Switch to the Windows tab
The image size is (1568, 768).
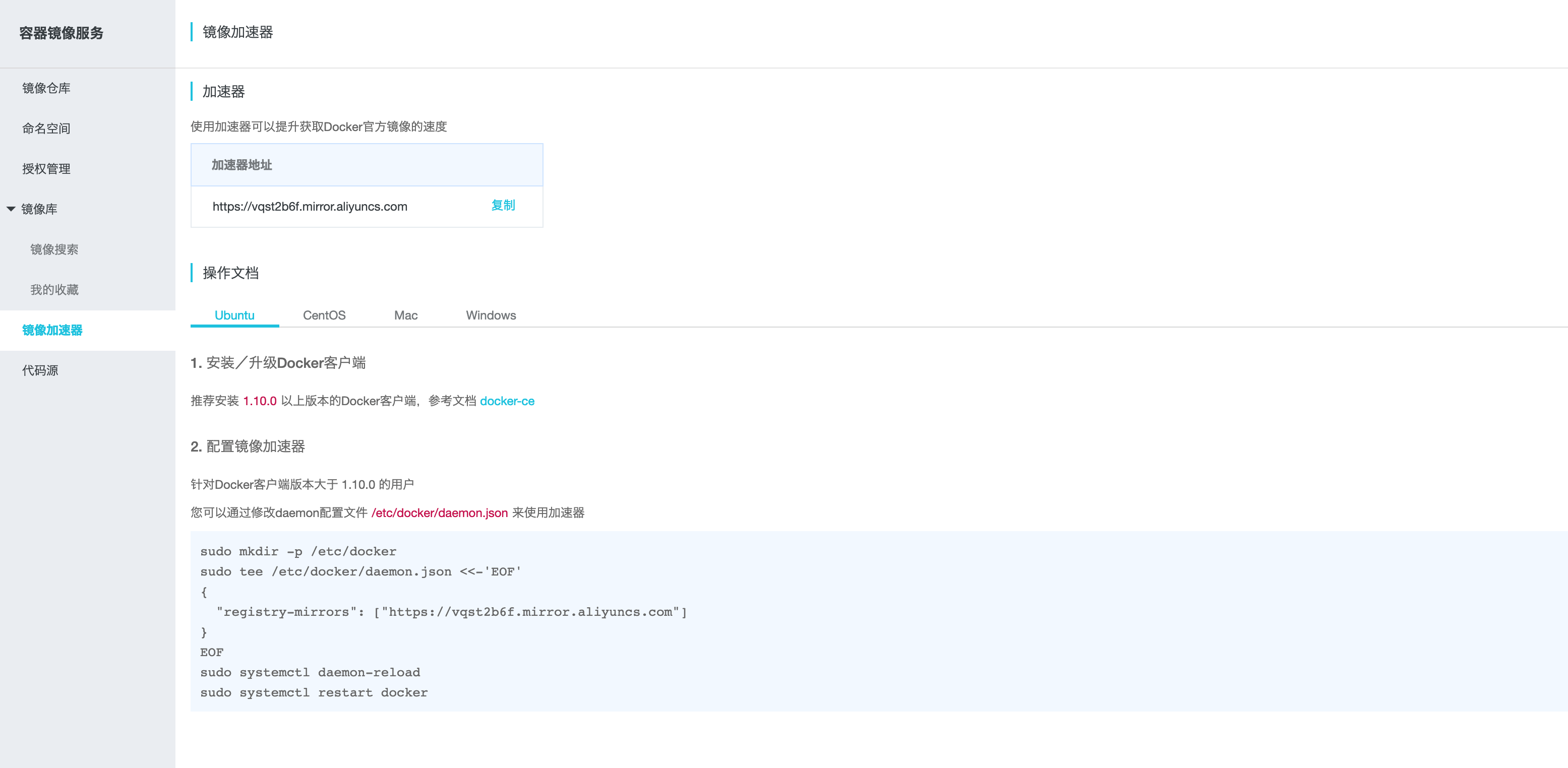(x=491, y=315)
